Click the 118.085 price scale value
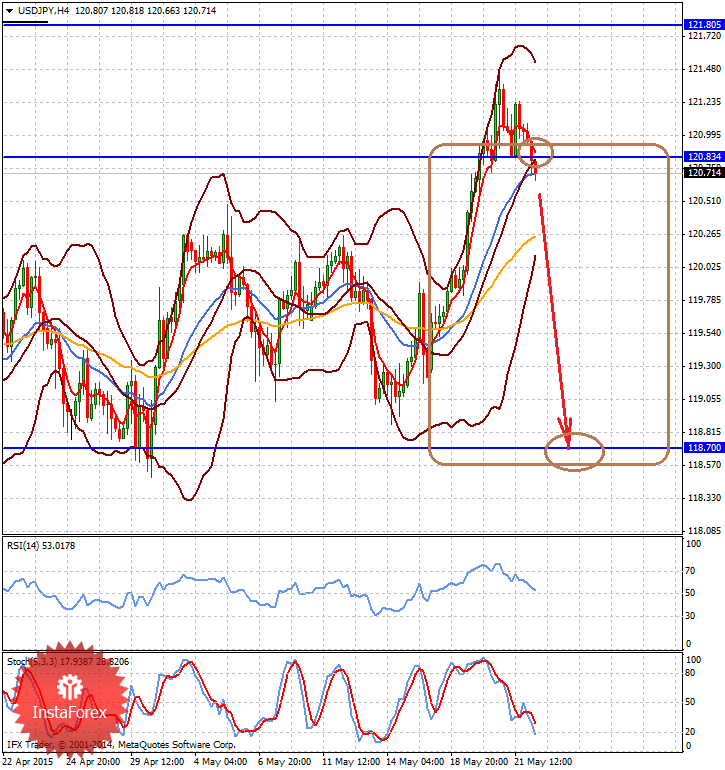This screenshot has width=725, height=770. 704,531
